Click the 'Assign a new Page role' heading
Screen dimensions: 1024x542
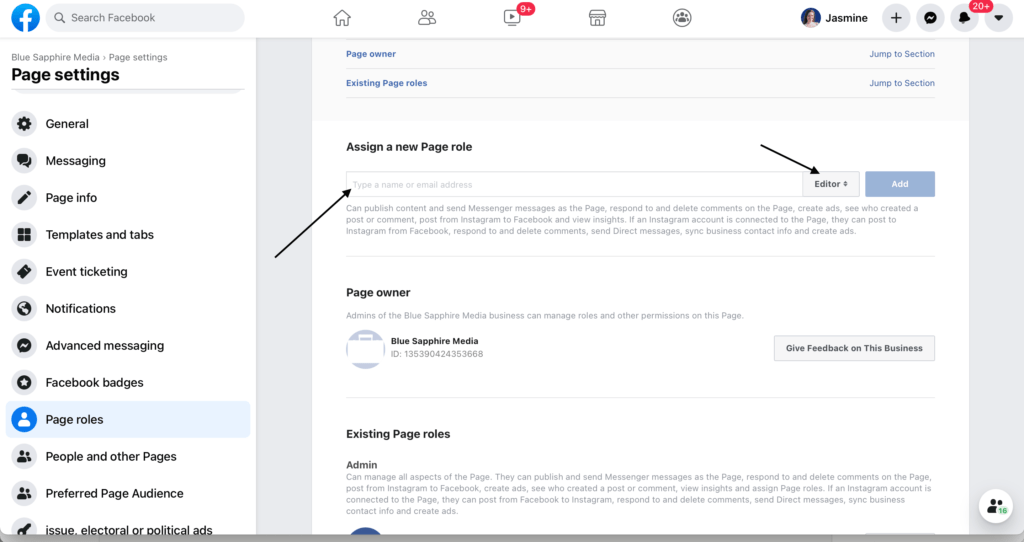click(409, 147)
